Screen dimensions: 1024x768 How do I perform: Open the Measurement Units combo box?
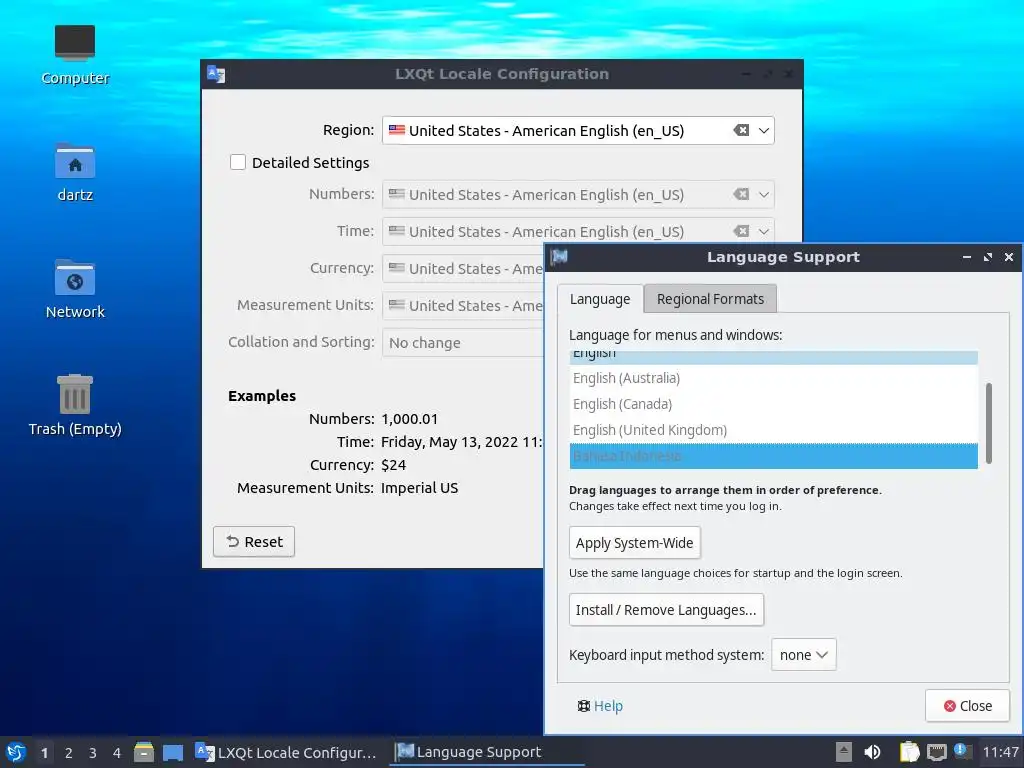463,306
